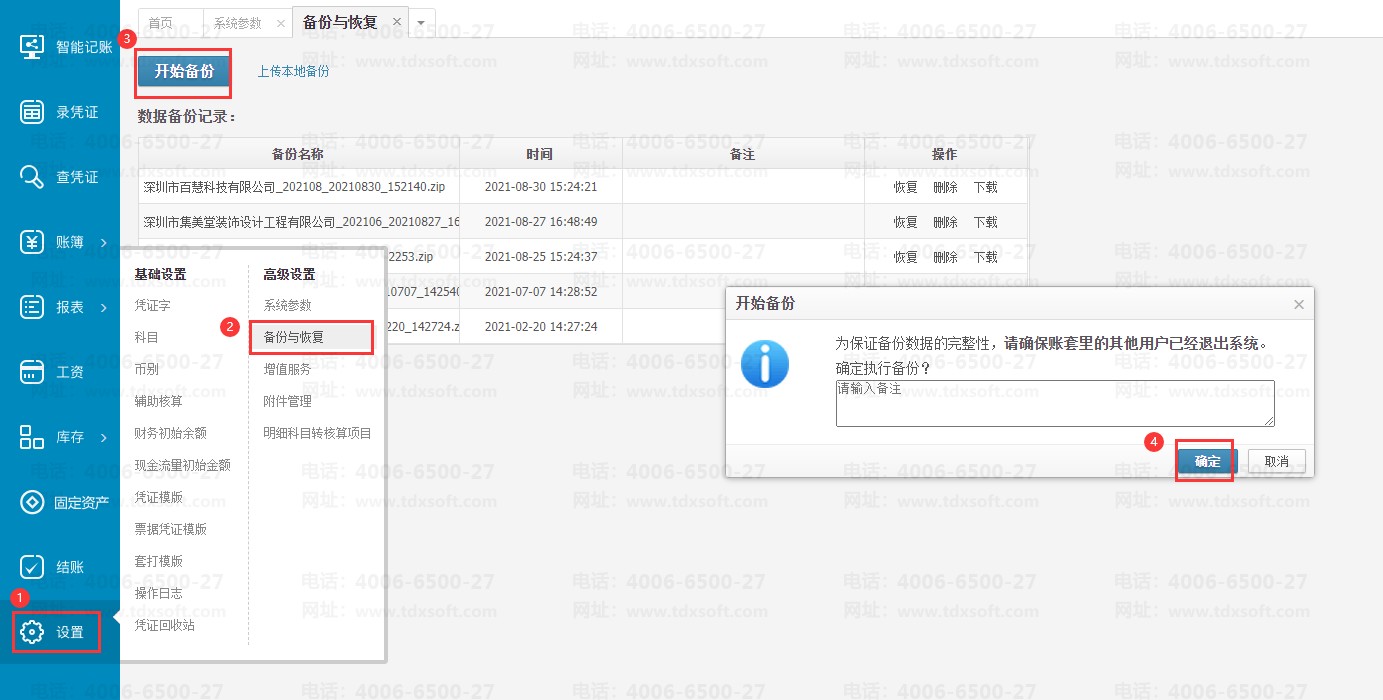Open the 固定资产 sidebar icon
The width and height of the screenshot is (1383, 700).
point(32,502)
